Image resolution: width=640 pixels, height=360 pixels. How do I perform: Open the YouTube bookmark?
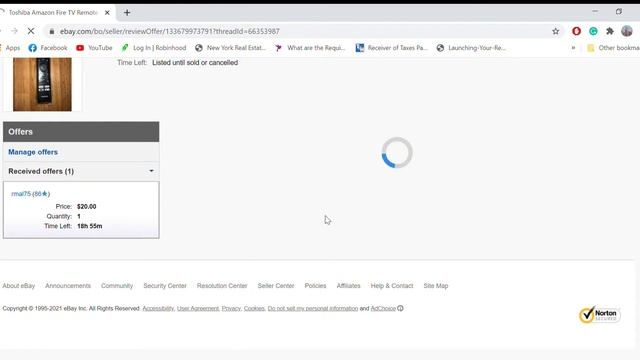coord(94,48)
